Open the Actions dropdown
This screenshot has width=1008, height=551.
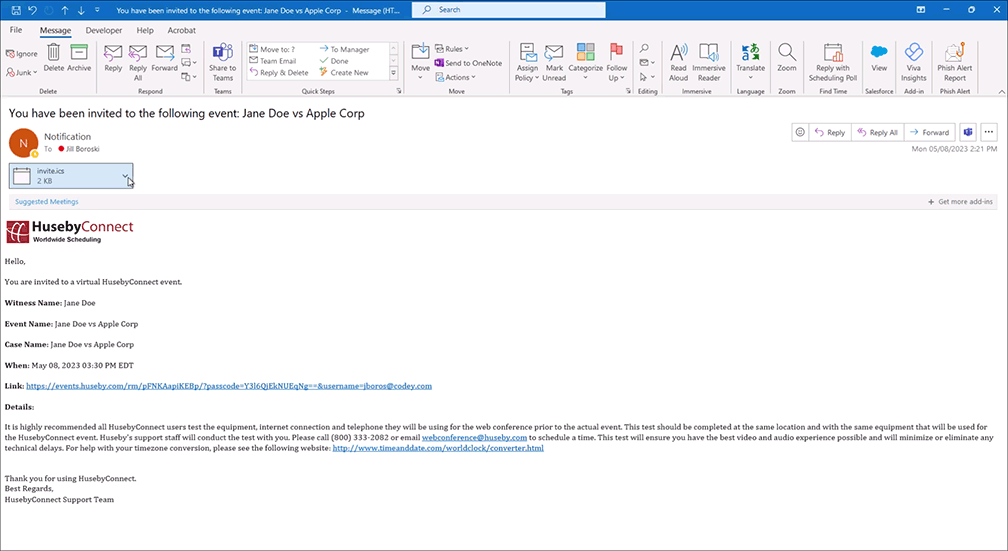455,77
